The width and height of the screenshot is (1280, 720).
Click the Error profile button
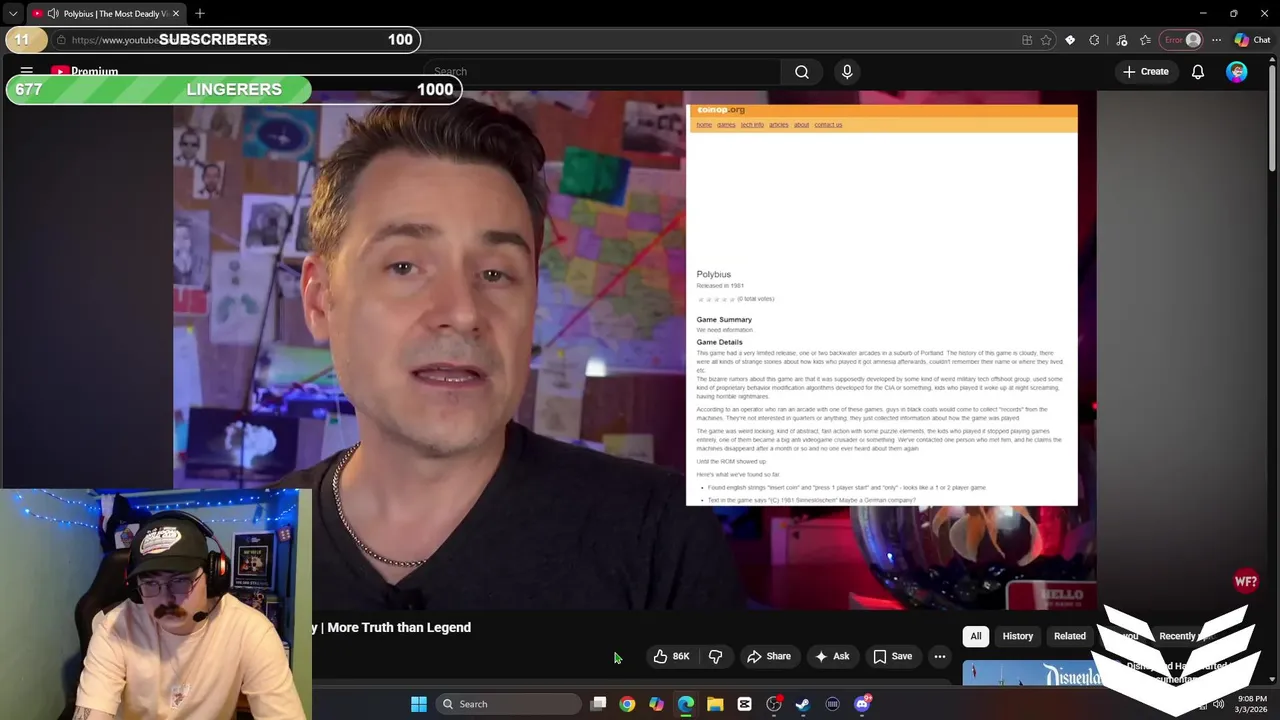point(1182,40)
